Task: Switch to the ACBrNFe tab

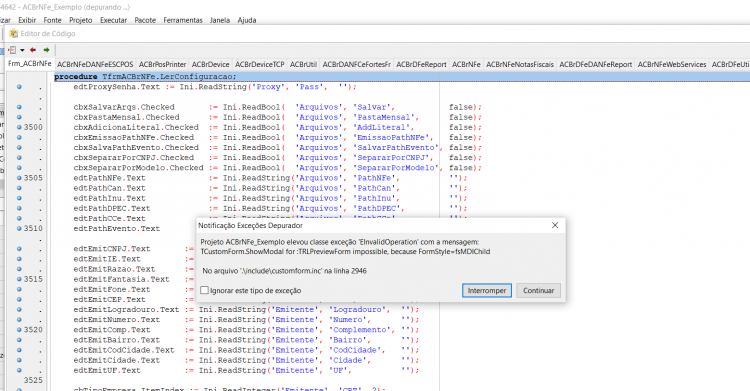Action: pyautogui.click(x=466, y=64)
